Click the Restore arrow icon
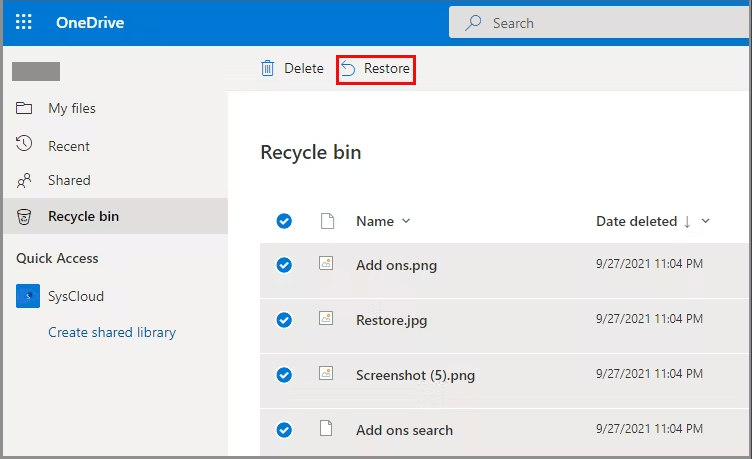The width and height of the screenshot is (753, 459). 348,68
